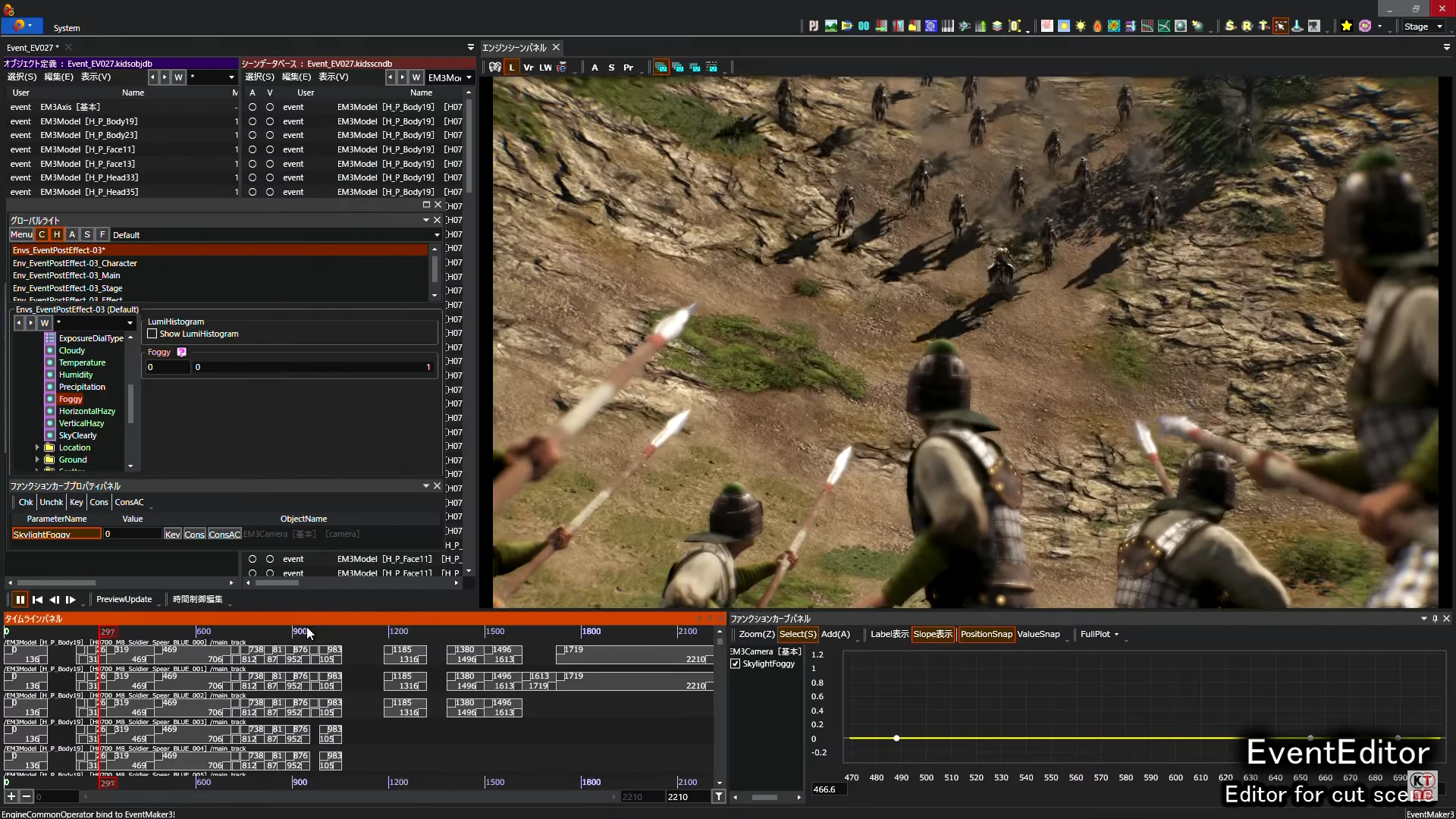Click the ConsAC button in the property panel
This screenshot has height=819, width=1456.
224,535
